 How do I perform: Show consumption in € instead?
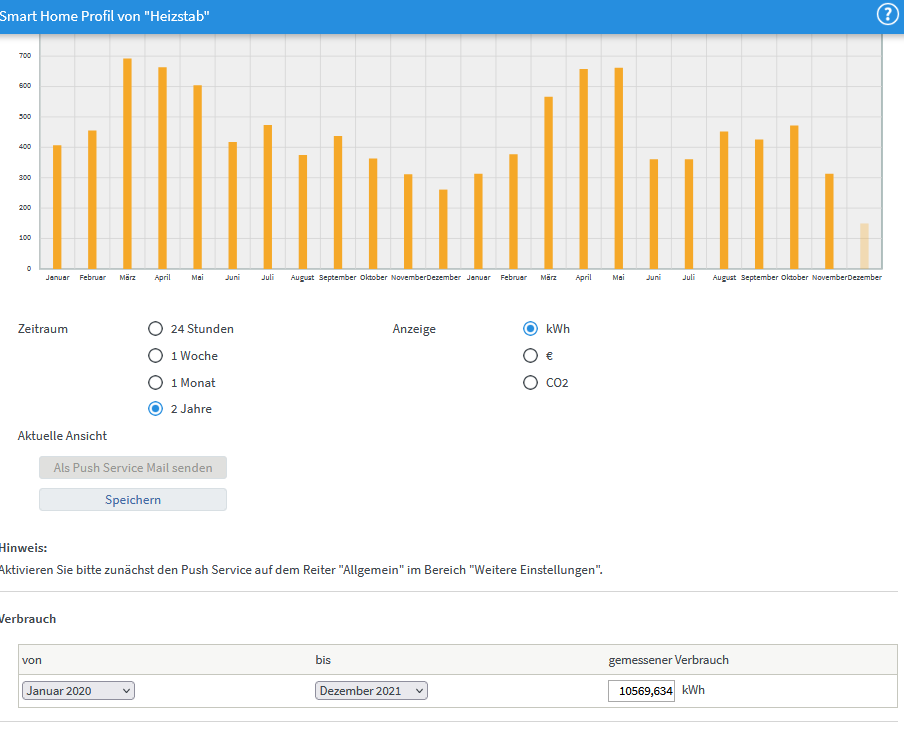coord(531,356)
